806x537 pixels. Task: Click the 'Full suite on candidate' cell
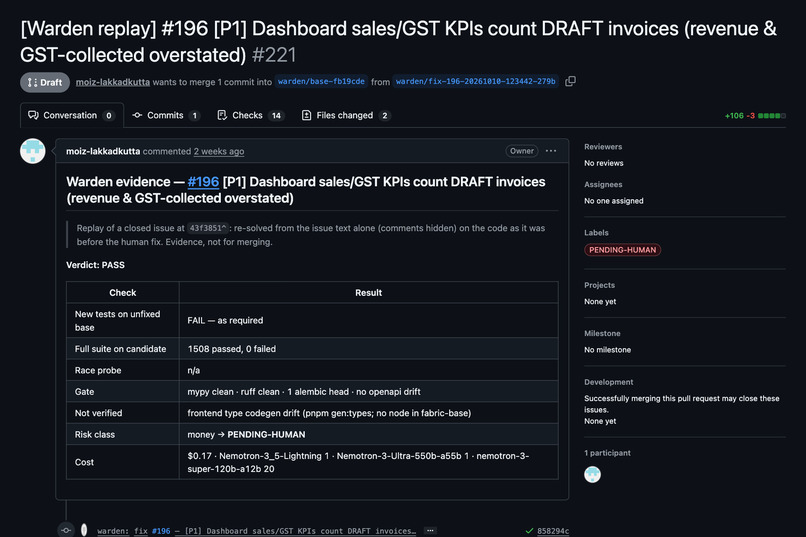(123, 348)
